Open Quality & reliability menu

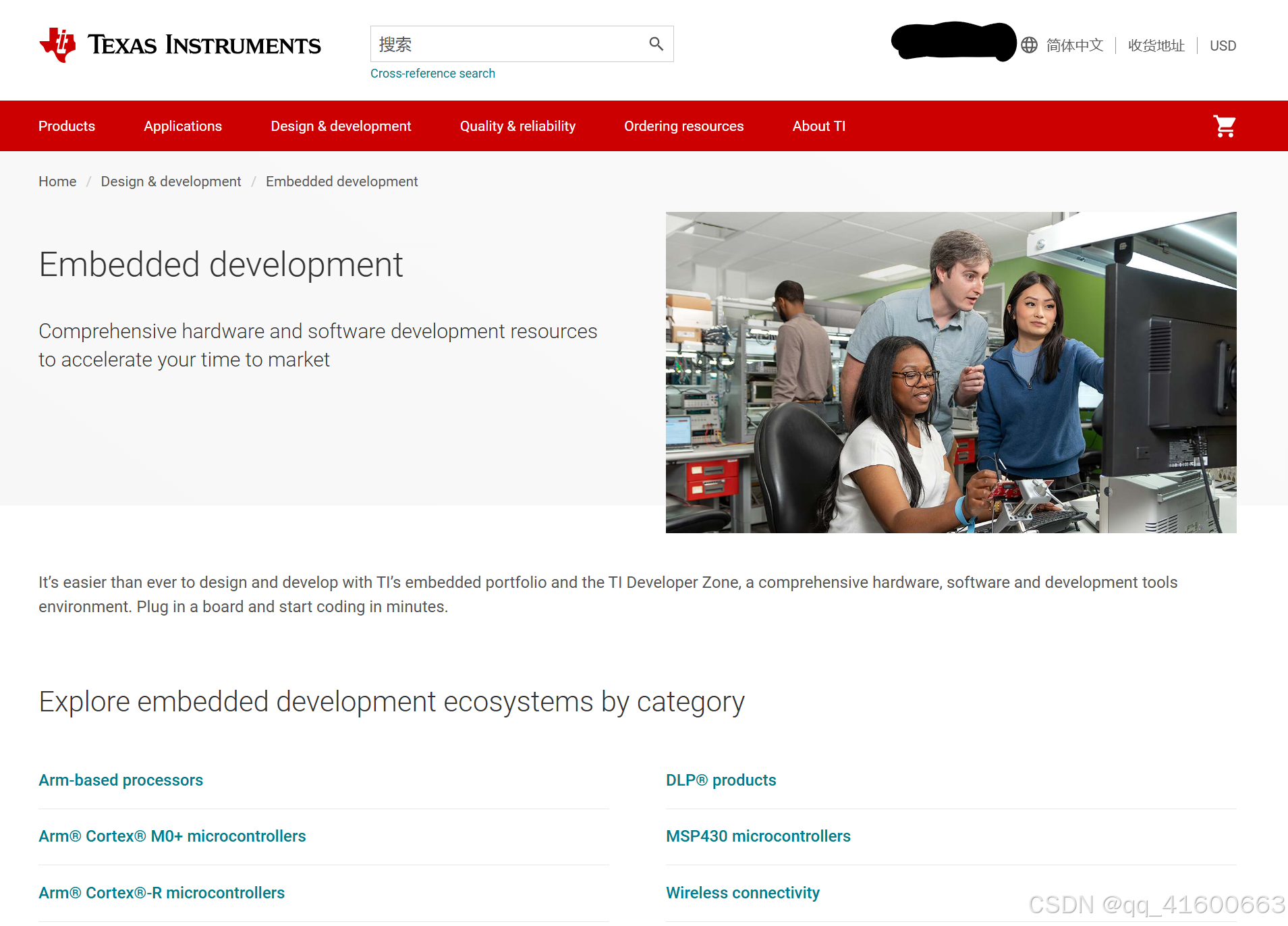pyautogui.click(x=517, y=126)
